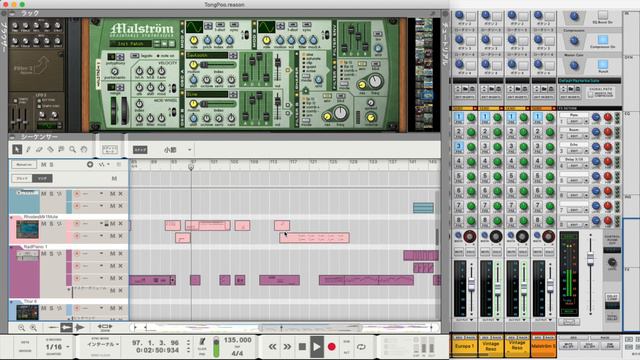
Task: Select the Razor tool in sequencer toolbar
Action: [50, 149]
